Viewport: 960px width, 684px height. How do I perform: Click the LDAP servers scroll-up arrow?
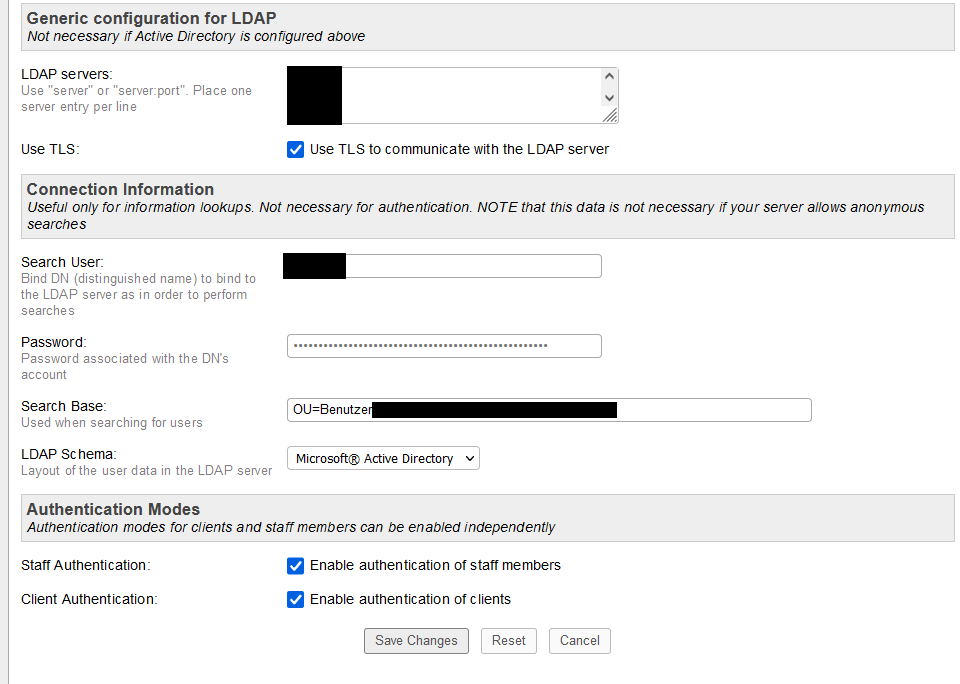609,77
